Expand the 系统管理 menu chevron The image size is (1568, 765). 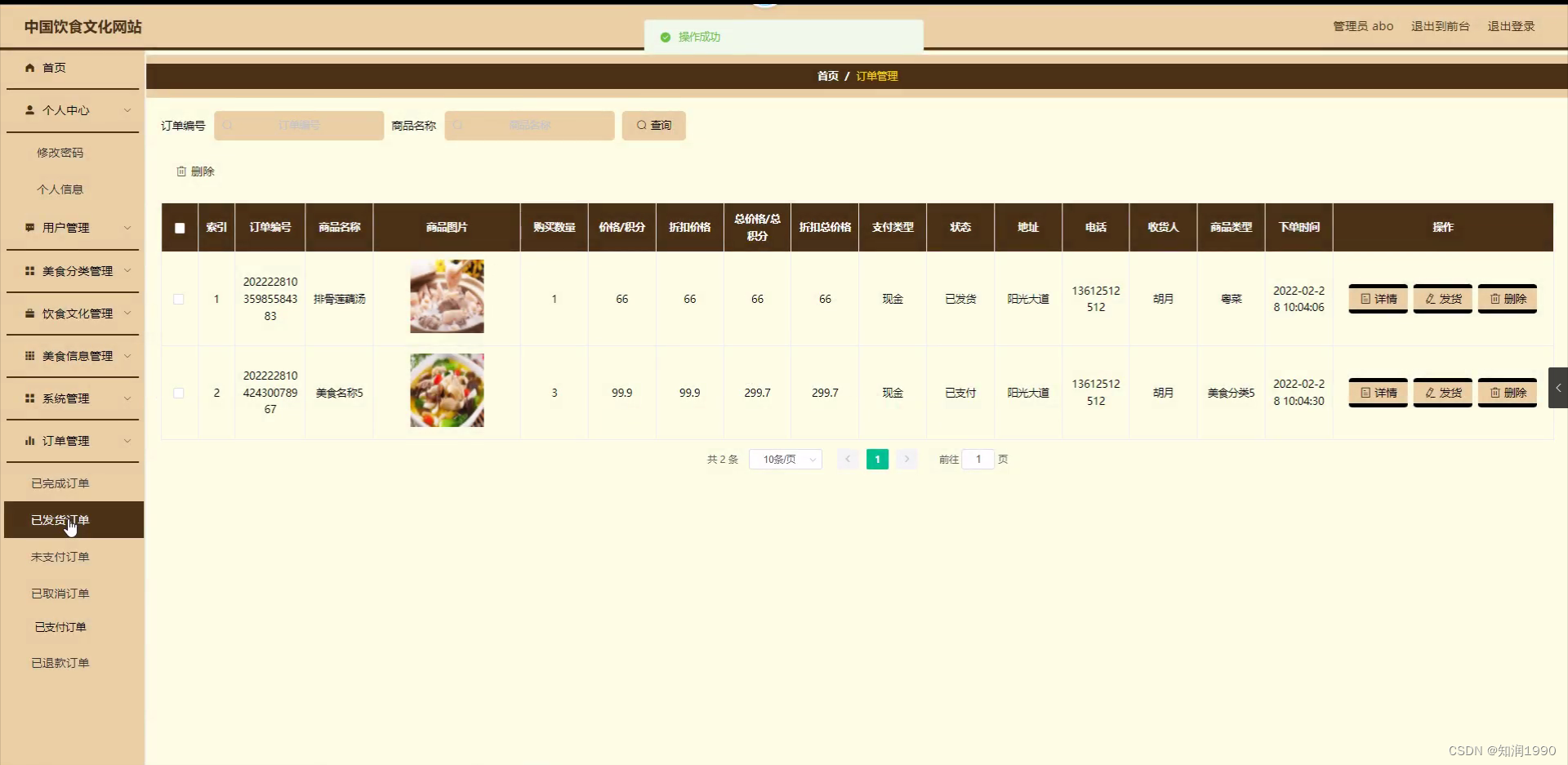(x=128, y=398)
